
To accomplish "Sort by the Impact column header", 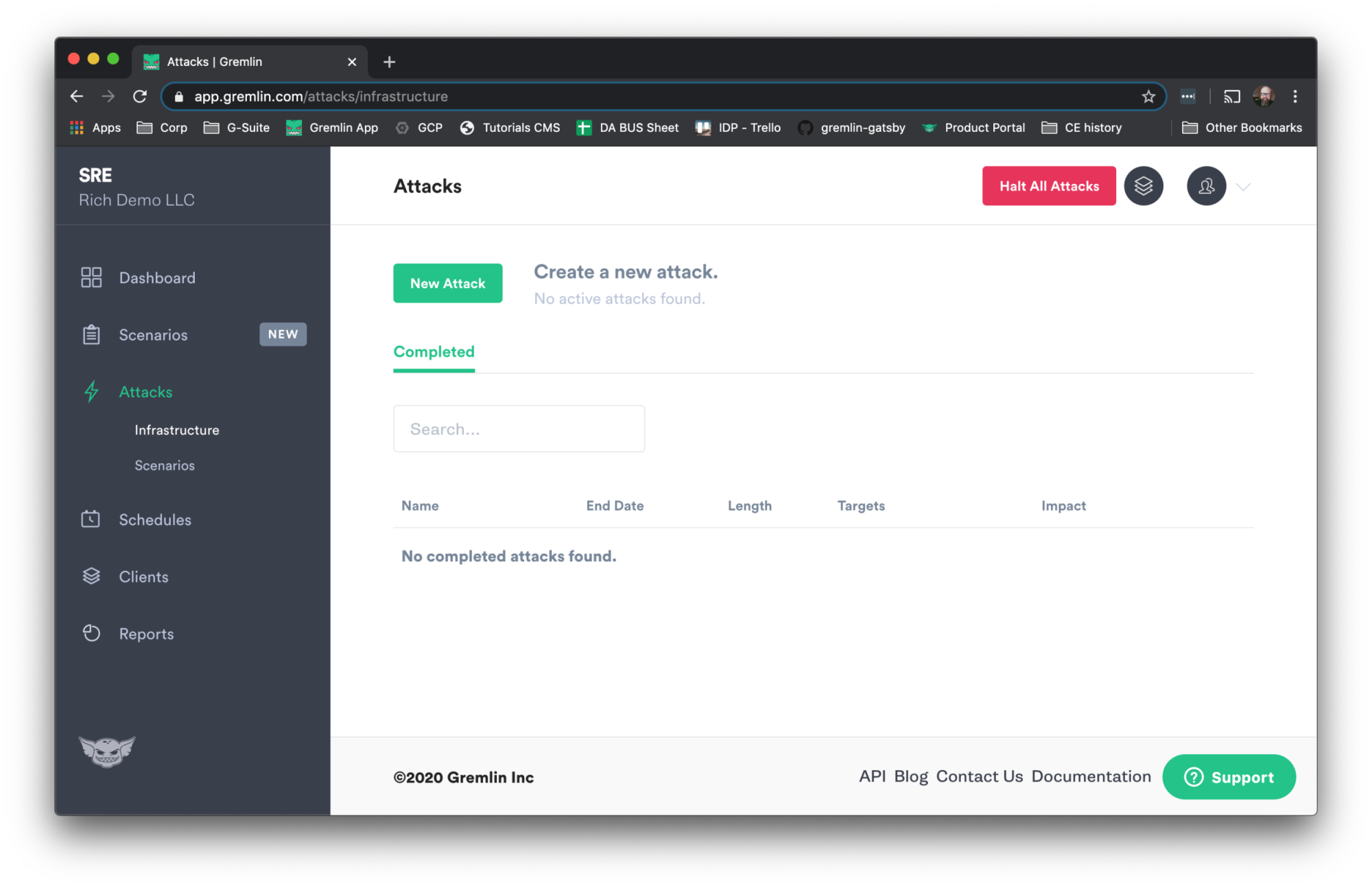I will pos(1063,506).
